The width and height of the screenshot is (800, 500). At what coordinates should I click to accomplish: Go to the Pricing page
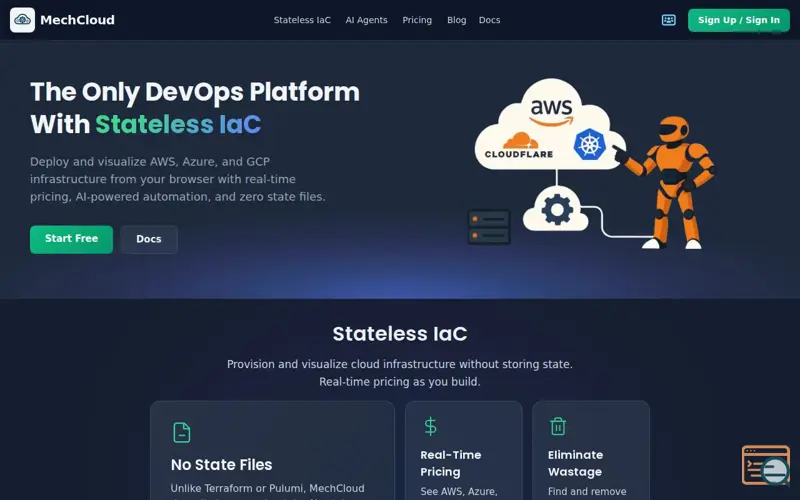(x=417, y=20)
